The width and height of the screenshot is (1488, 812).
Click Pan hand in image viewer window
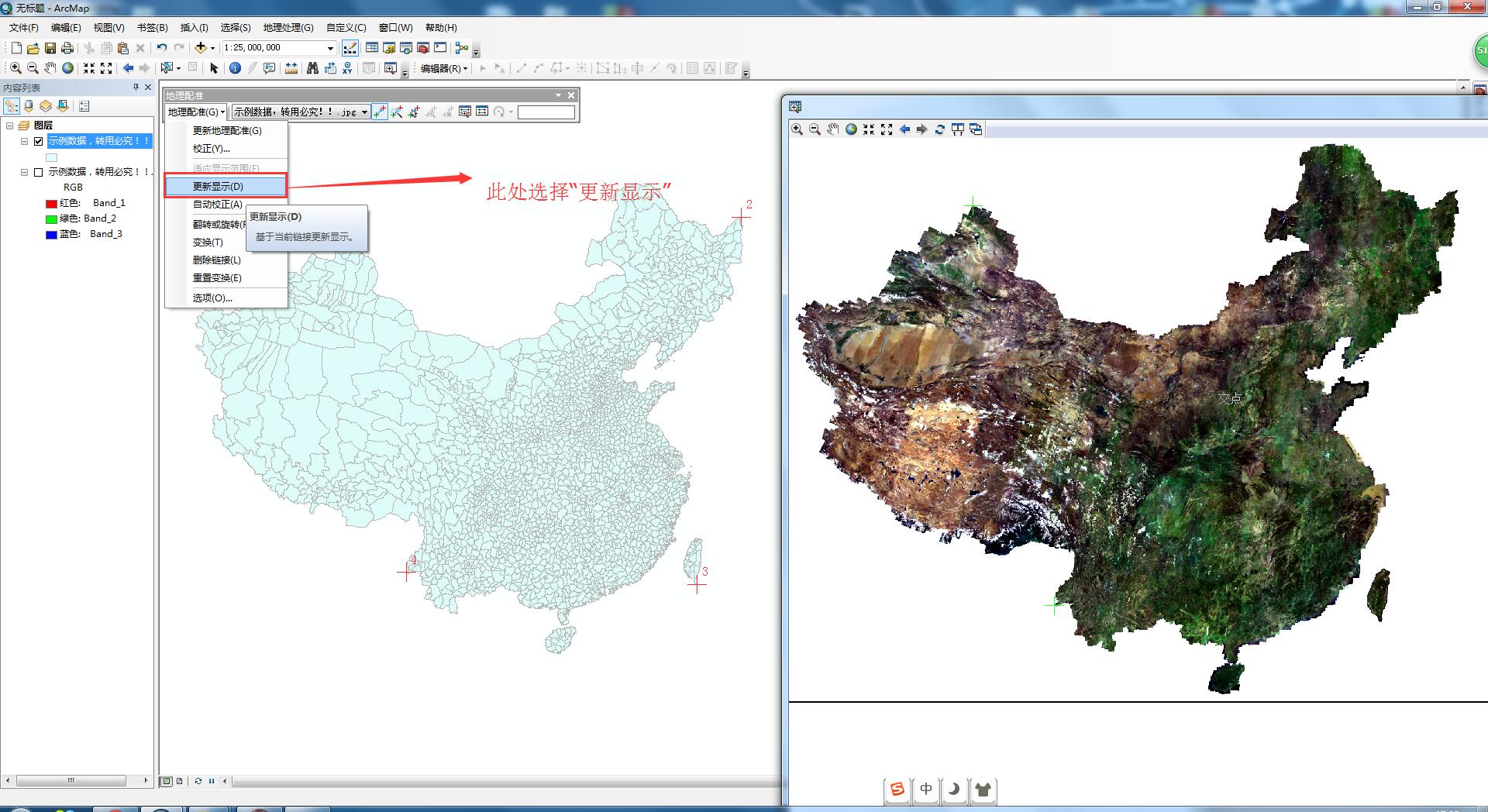tap(833, 129)
